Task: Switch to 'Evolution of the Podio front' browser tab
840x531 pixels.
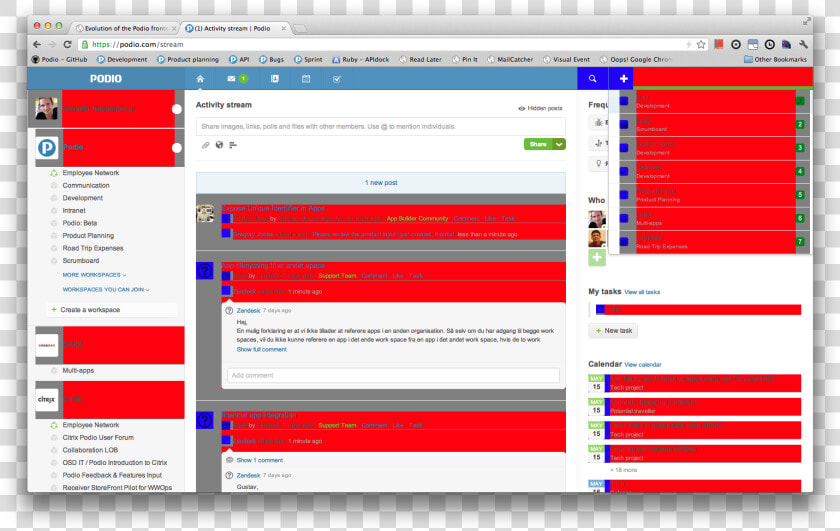Action: [126, 28]
